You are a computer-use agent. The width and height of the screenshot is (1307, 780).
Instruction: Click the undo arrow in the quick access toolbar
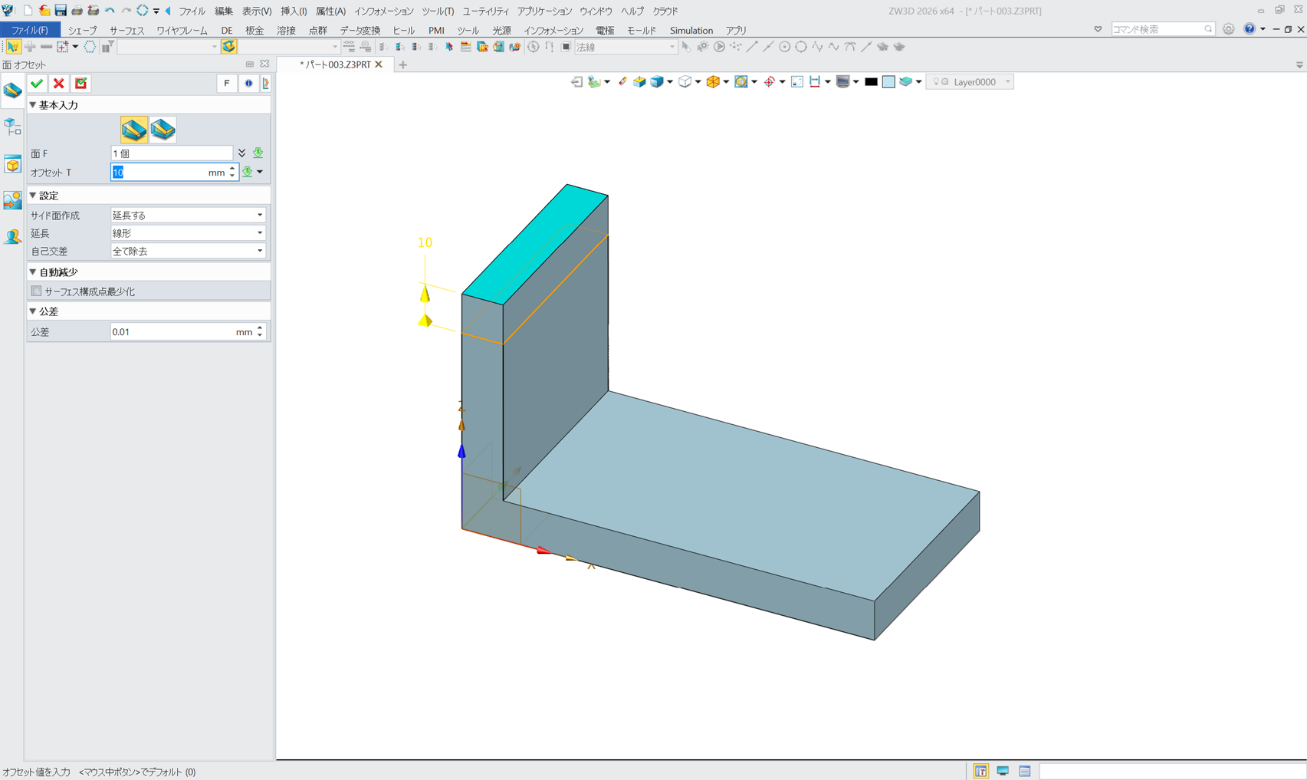110,10
